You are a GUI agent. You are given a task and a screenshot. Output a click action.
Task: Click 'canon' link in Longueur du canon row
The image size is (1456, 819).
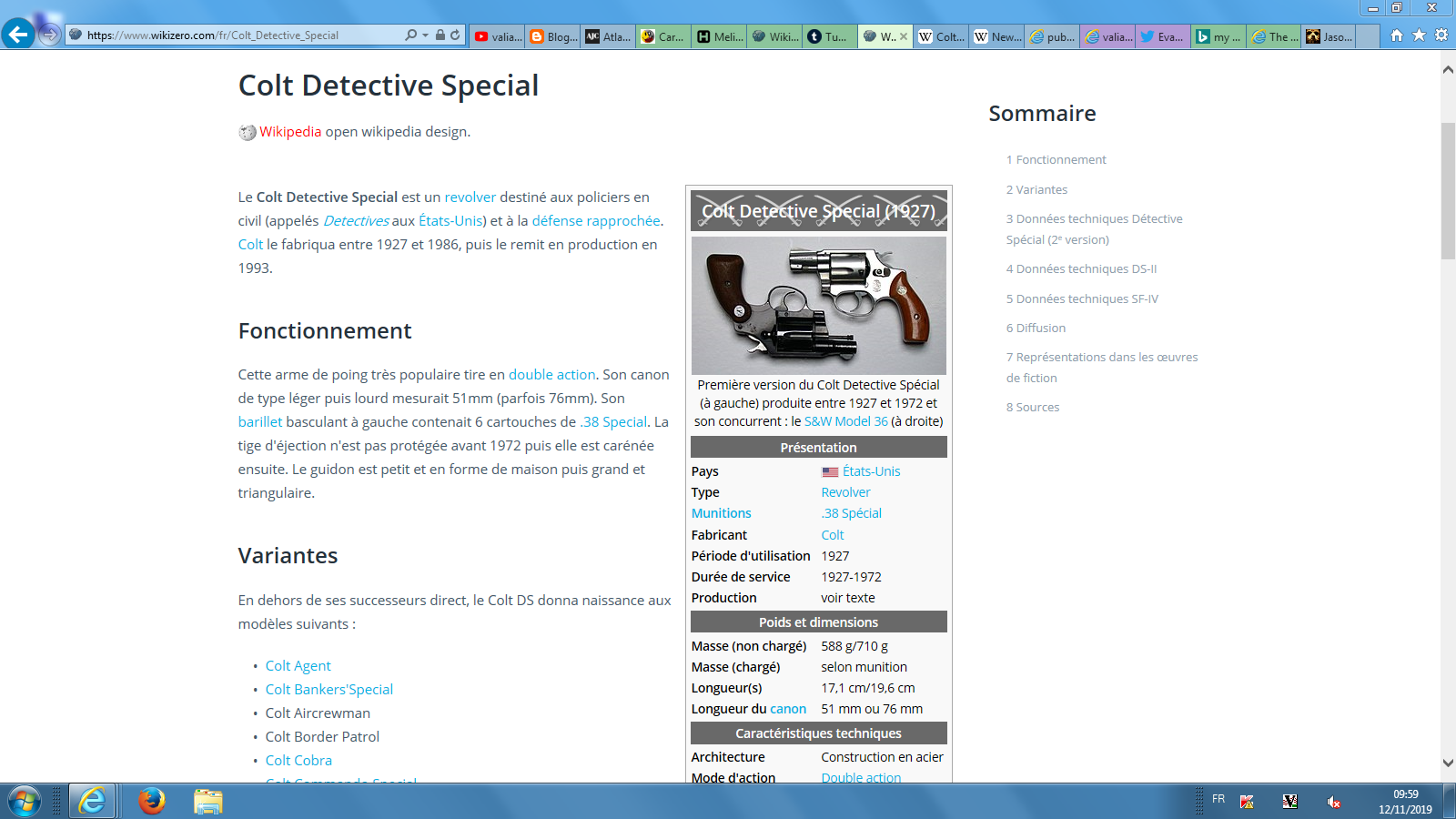coord(788,709)
